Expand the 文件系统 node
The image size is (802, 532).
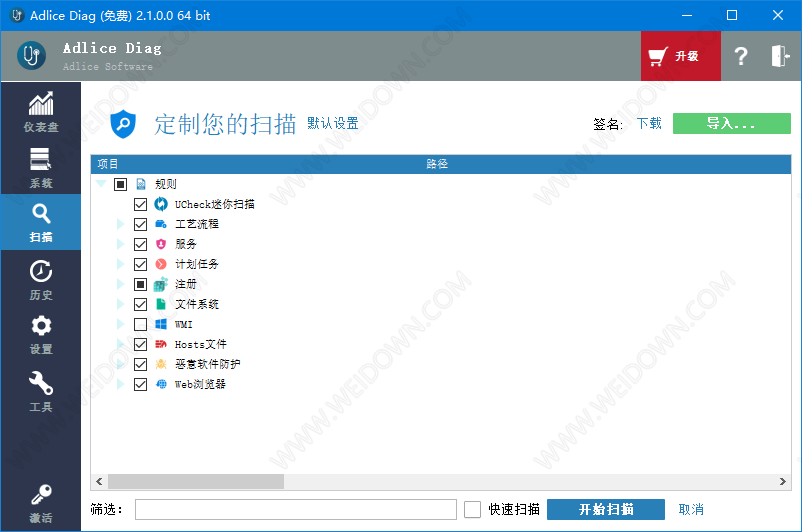[120, 304]
